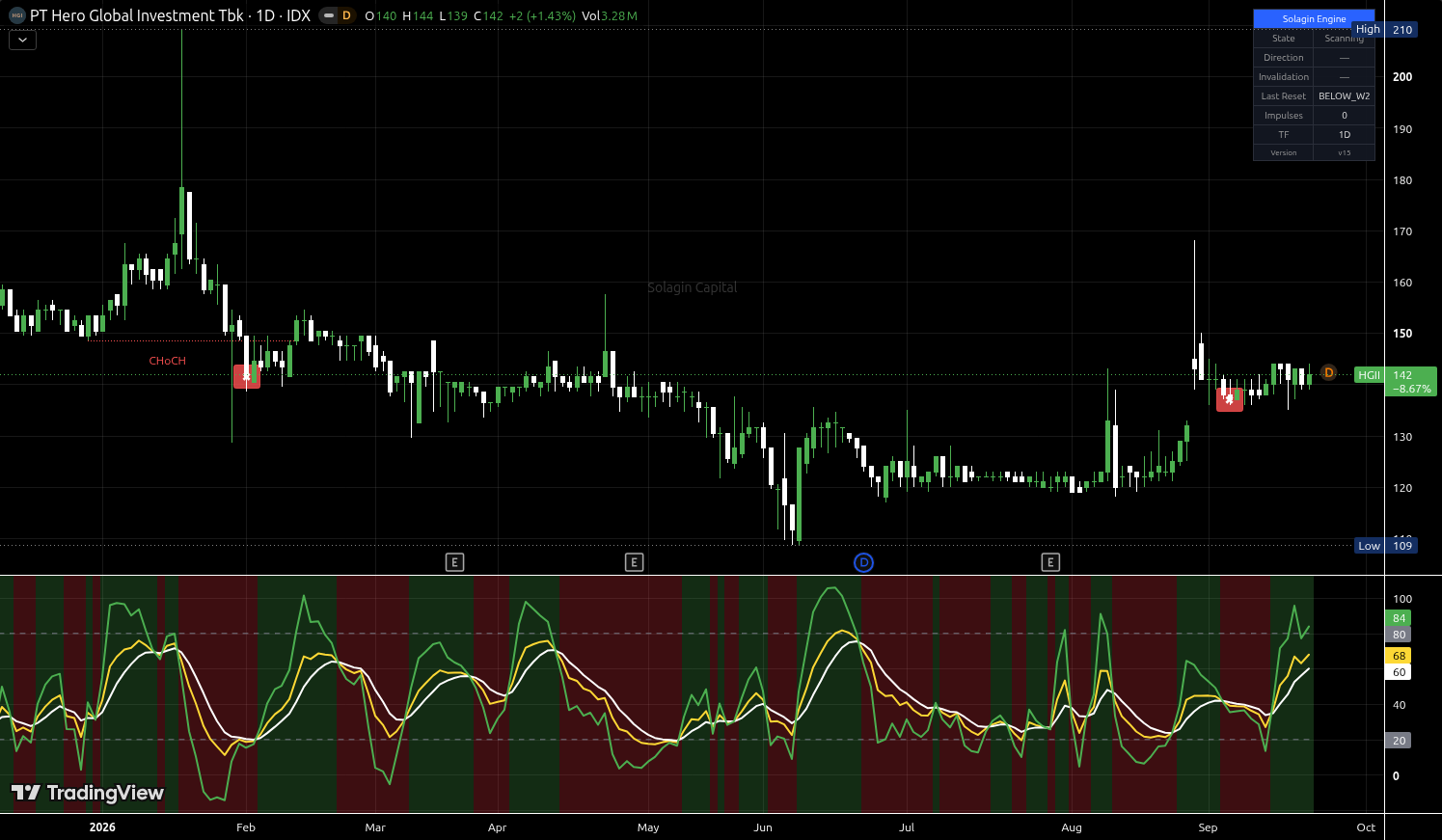Click the Vol 3.28M value in header
Viewport: 1442px width, 840px height.
(610, 15)
